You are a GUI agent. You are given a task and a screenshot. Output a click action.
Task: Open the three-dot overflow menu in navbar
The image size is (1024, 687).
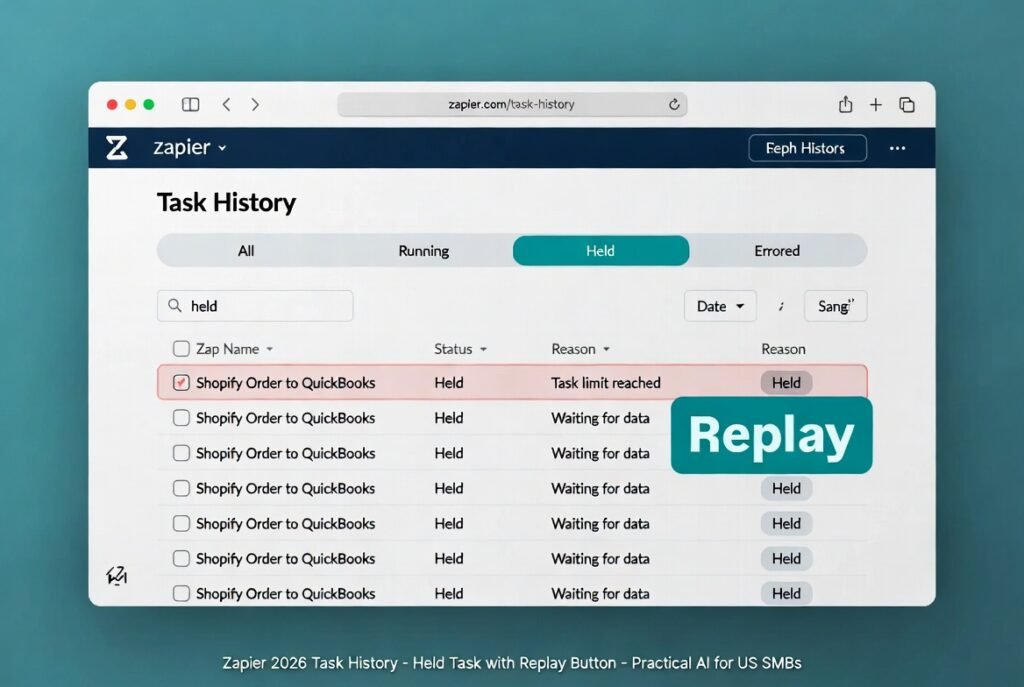(897, 148)
